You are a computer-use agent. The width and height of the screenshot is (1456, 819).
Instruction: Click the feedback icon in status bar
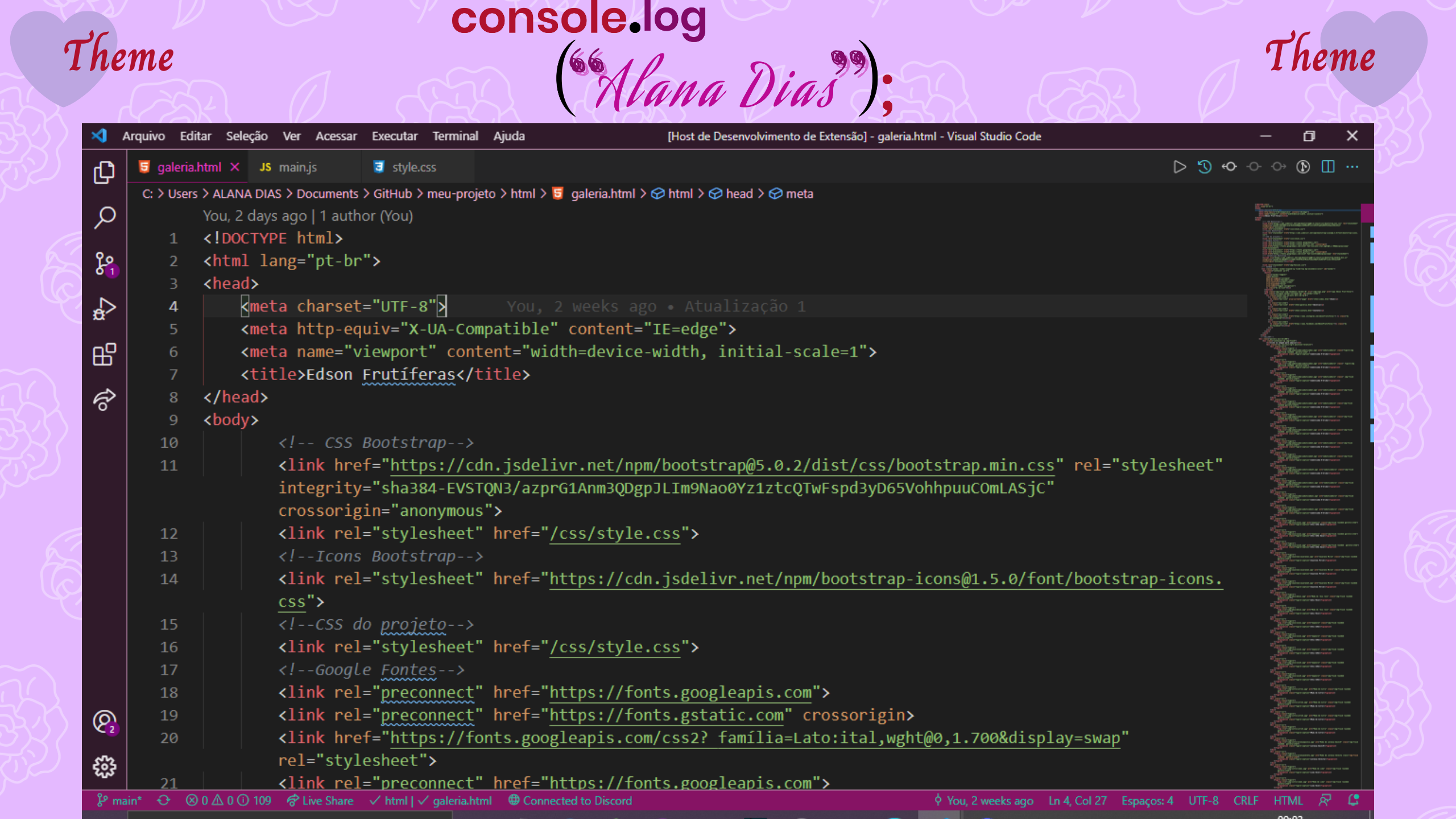[x=1325, y=800]
